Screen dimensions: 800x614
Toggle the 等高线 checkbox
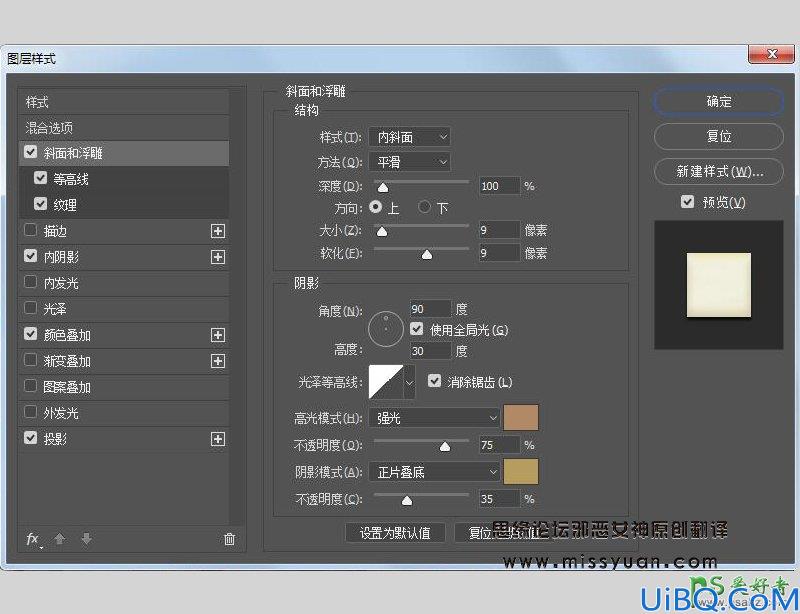tap(40, 178)
